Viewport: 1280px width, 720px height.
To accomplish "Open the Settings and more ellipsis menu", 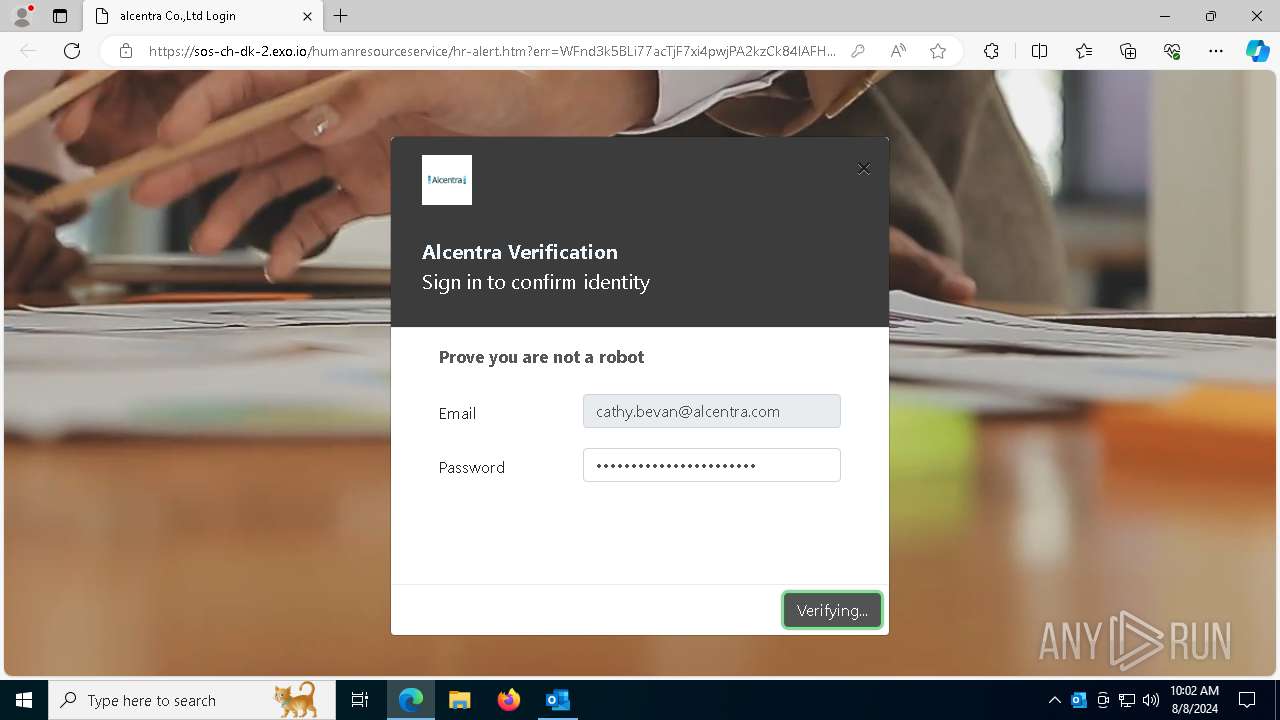I will click(1216, 51).
